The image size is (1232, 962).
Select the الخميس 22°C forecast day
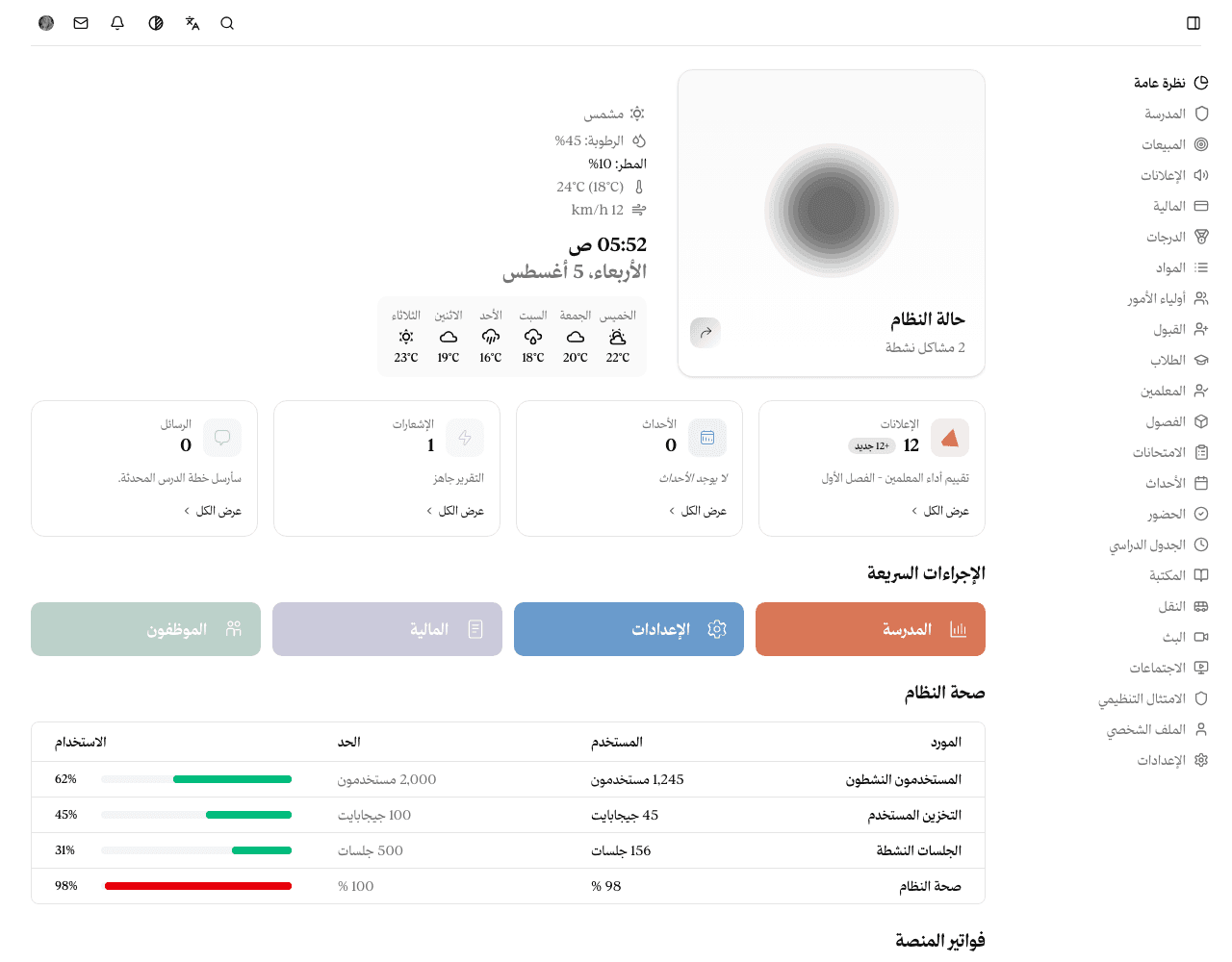618,337
